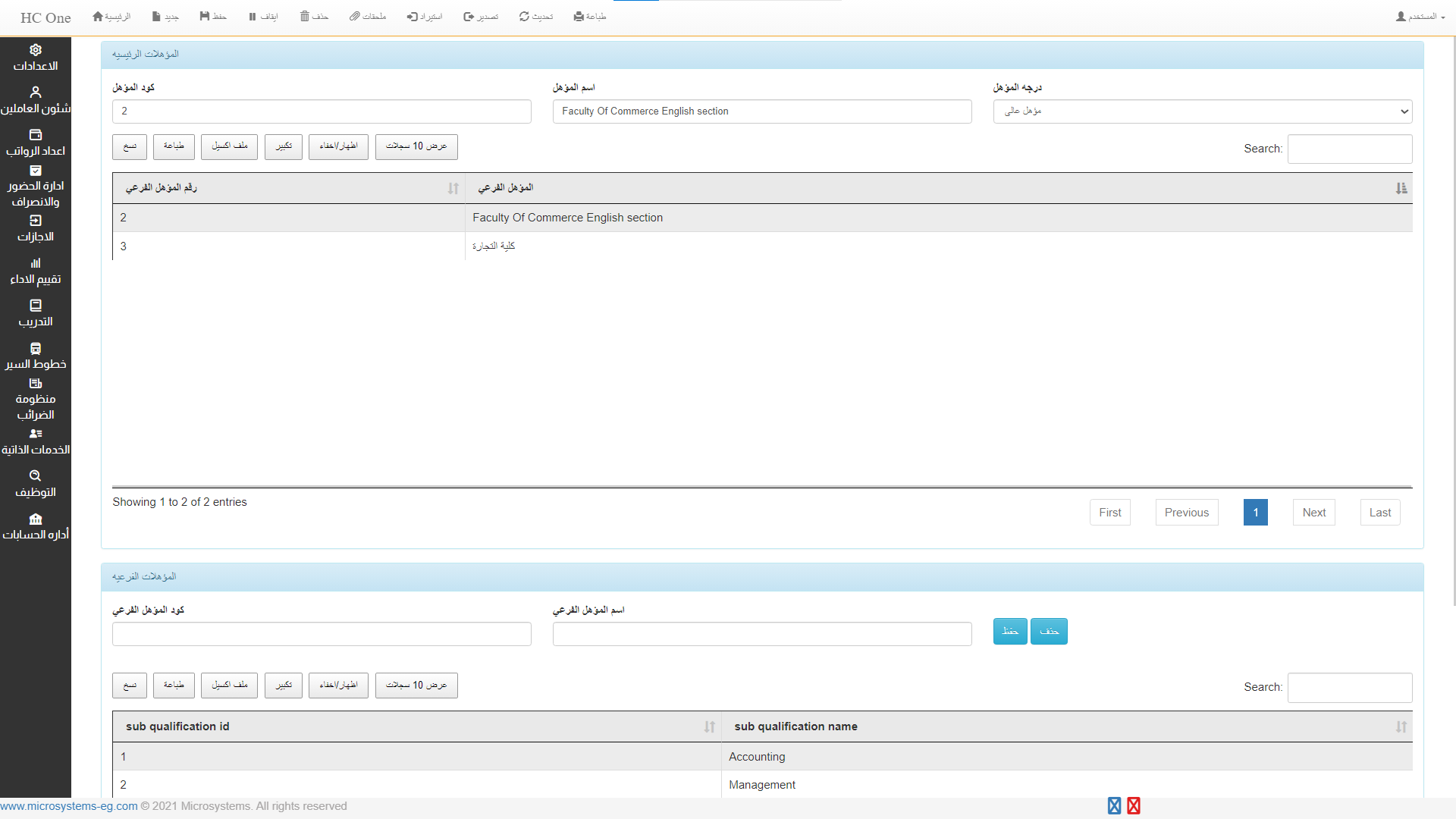Viewport: 1456px width, 819px height.
Task: Sort by sub qualification id column
Action: 416,726
